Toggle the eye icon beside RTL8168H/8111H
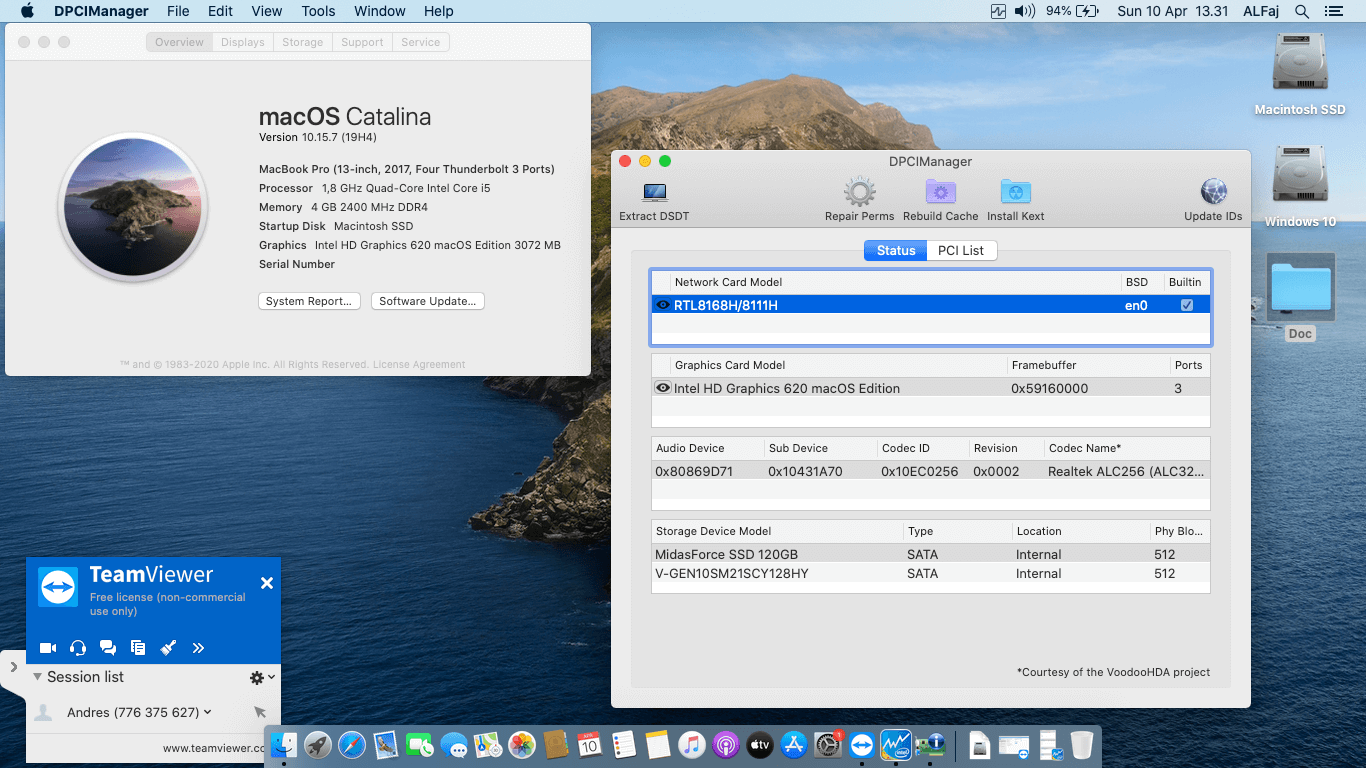This screenshot has height=768, width=1366. pyautogui.click(x=663, y=304)
